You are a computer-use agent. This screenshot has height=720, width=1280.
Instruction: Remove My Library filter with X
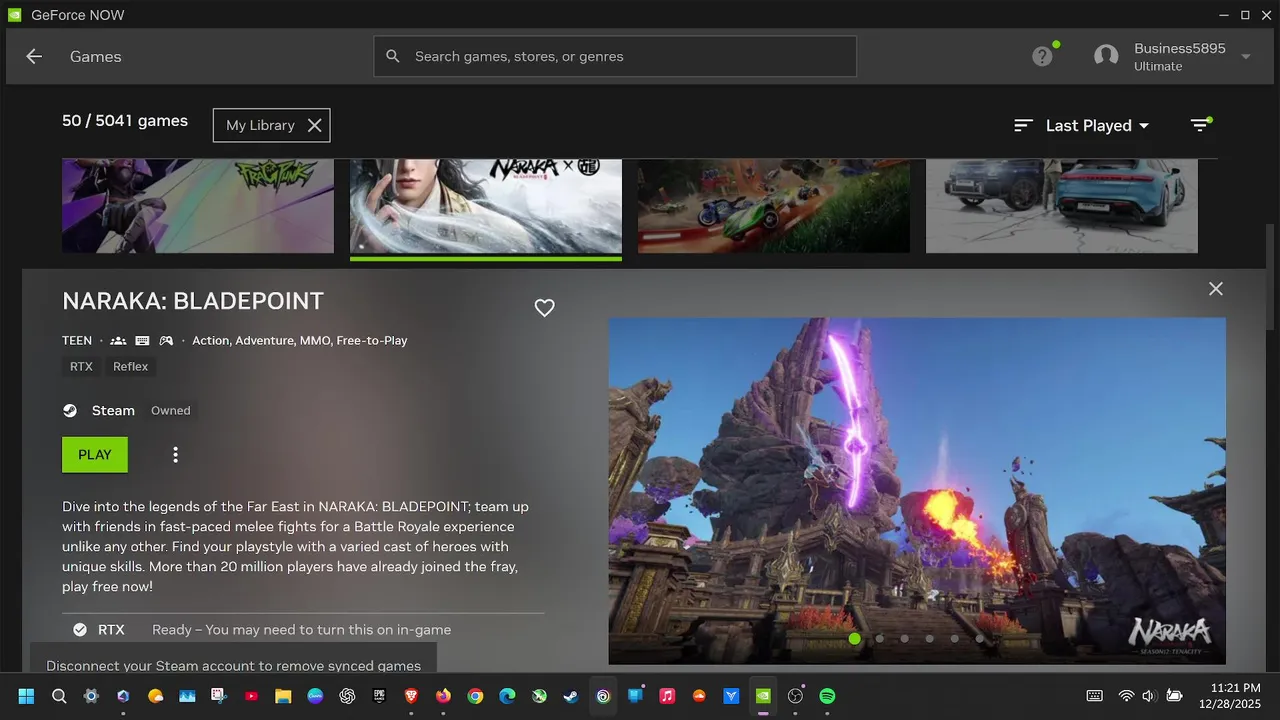pos(314,125)
